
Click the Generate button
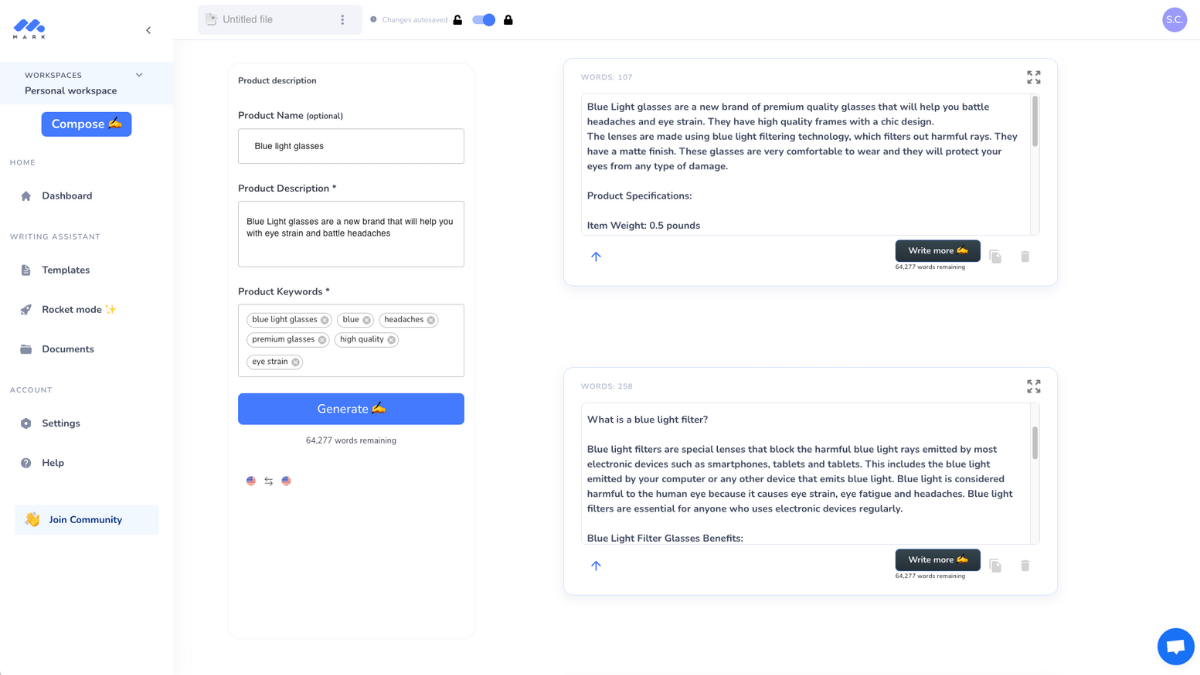[x=351, y=408]
